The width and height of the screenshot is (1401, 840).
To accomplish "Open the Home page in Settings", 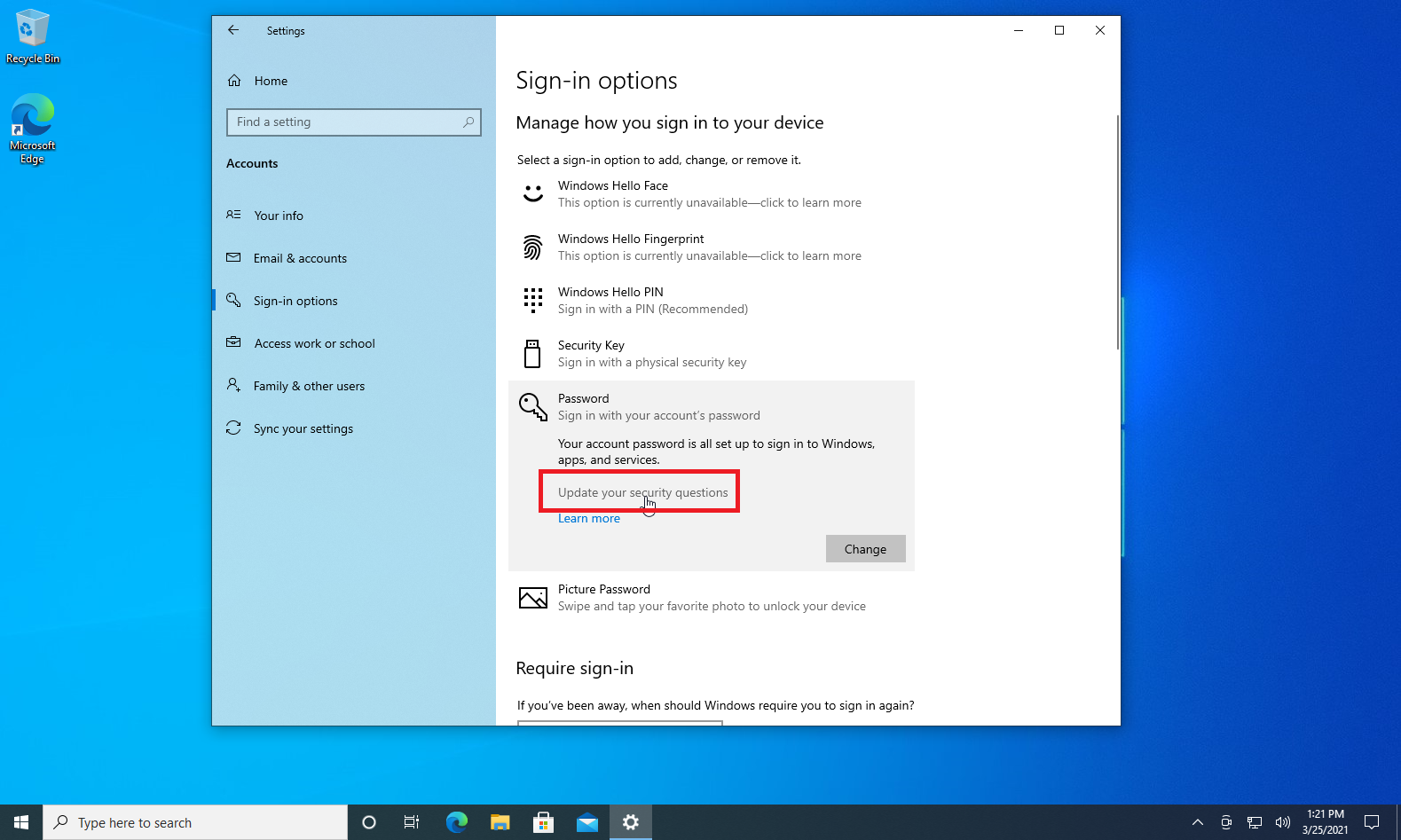I will 353,81.
